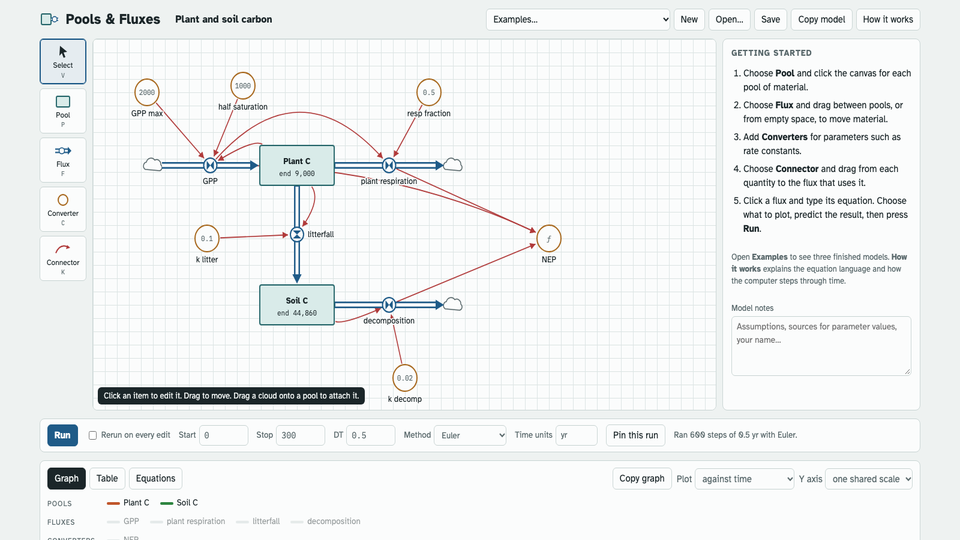Viewport: 960px width, 540px height.
Task: Show the GPP flux series
Action: pyautogui.click(x=123, y=522)
